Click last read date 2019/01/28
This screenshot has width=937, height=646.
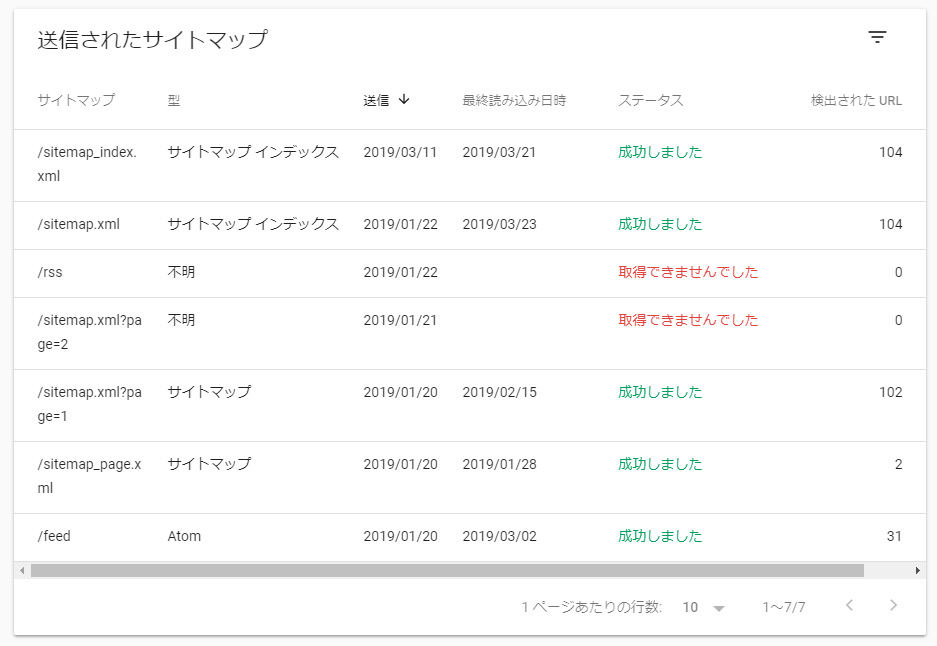499,464
